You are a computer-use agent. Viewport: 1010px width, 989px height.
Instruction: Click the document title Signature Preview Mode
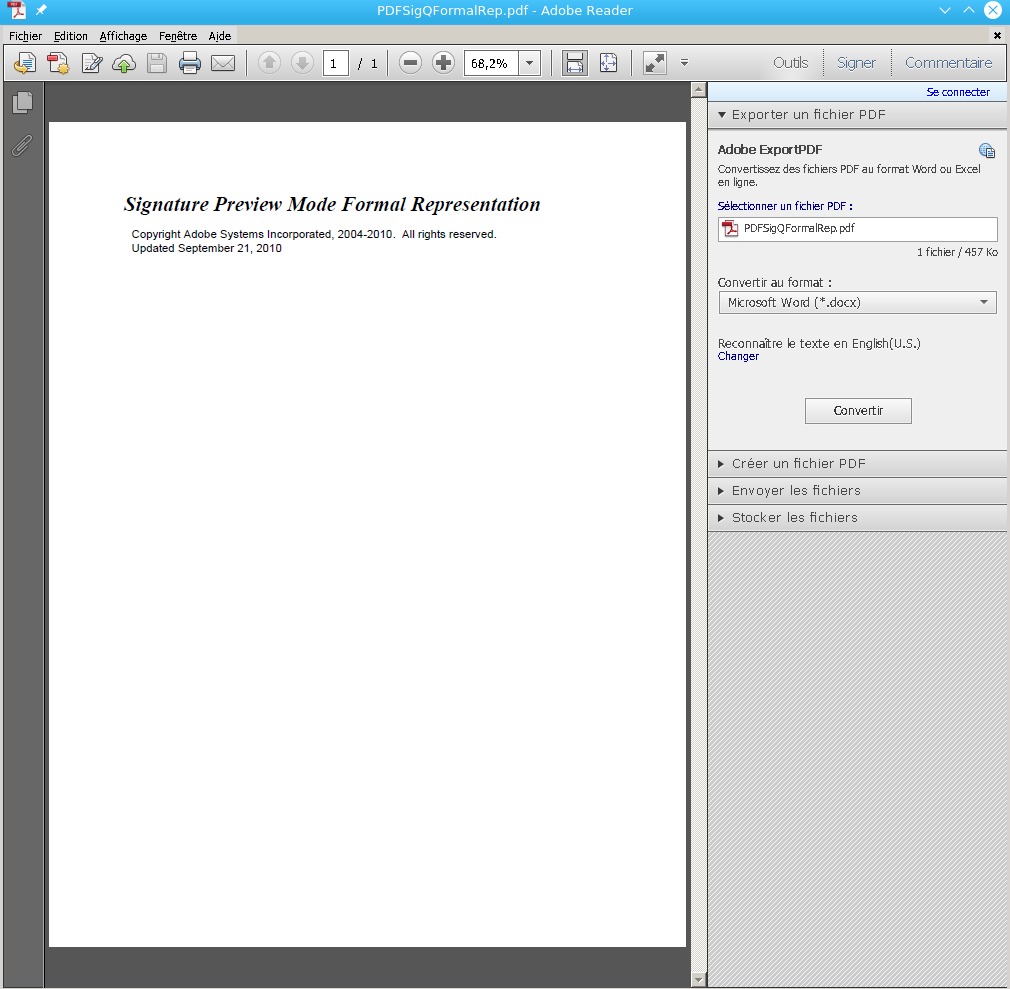(x=332, y=204)
